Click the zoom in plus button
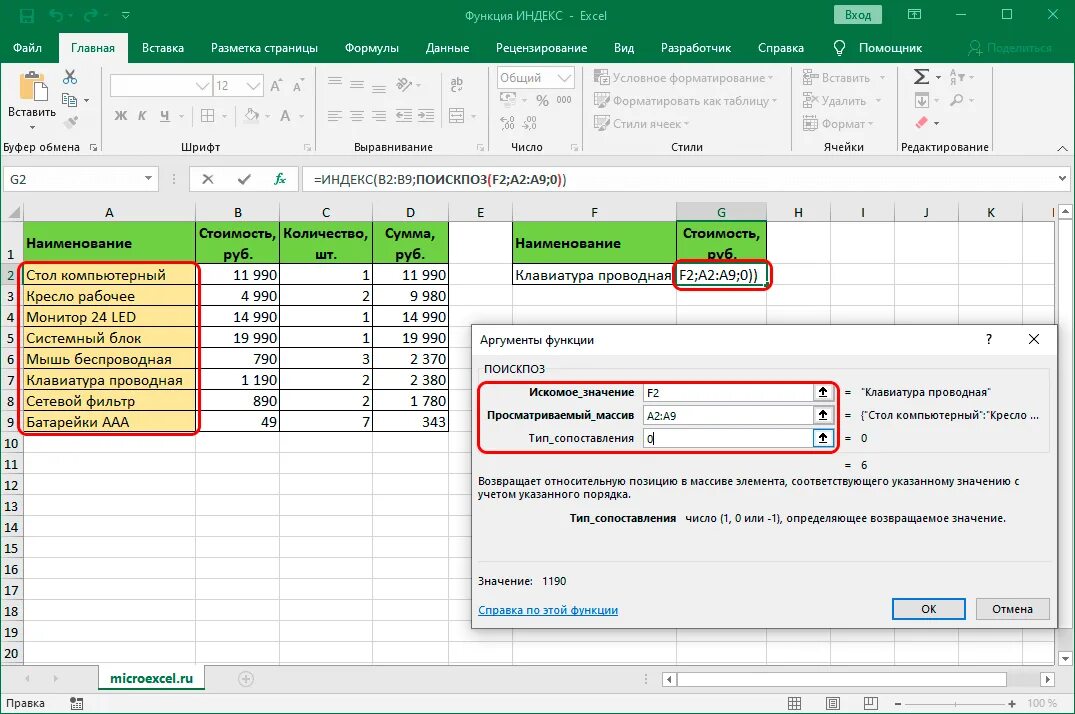Image resolution: width=1075 pixels, height=714 pixels. (x=1012, y=703)
